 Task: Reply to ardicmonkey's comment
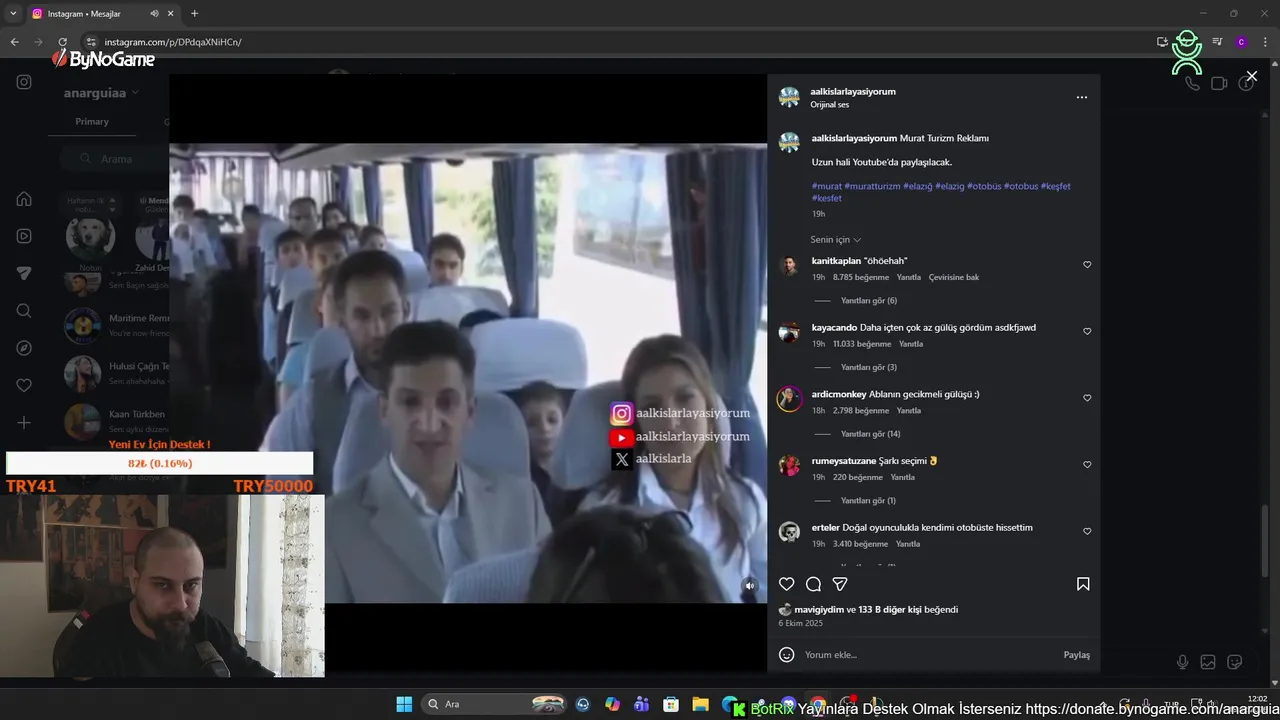909,411
